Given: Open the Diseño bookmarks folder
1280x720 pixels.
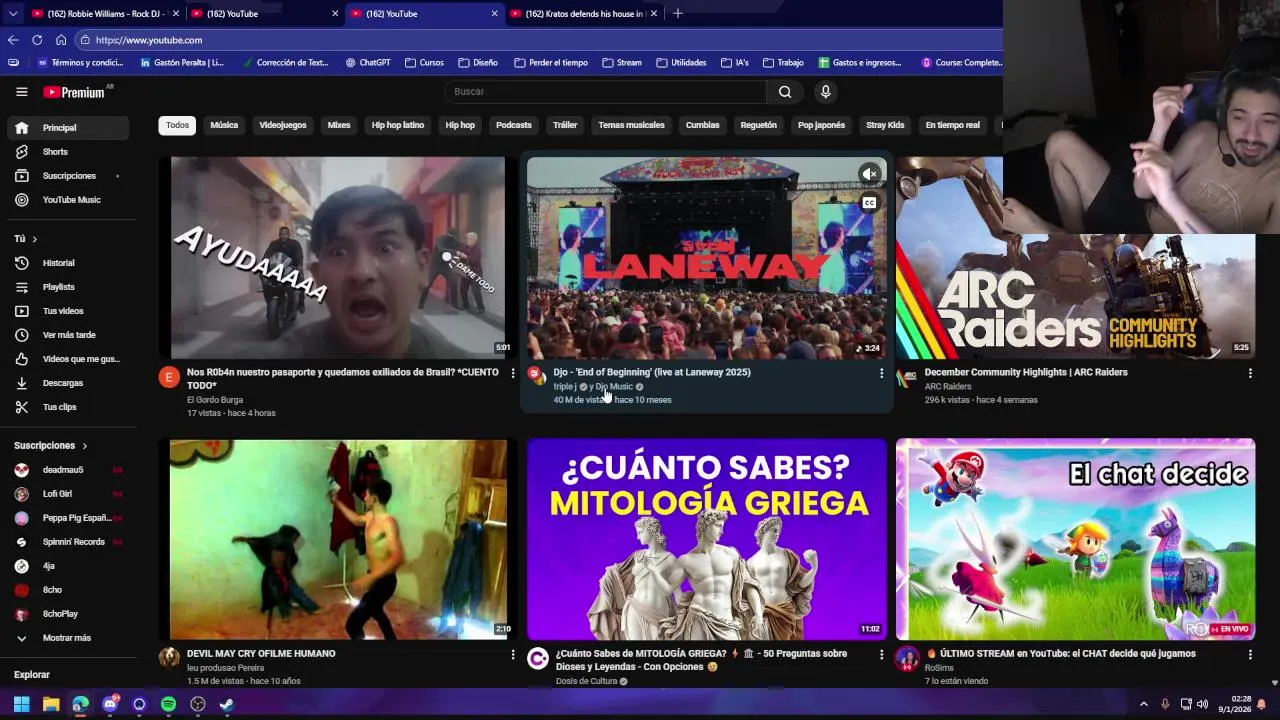Looking at the screenshot, I should coord(478,63).
